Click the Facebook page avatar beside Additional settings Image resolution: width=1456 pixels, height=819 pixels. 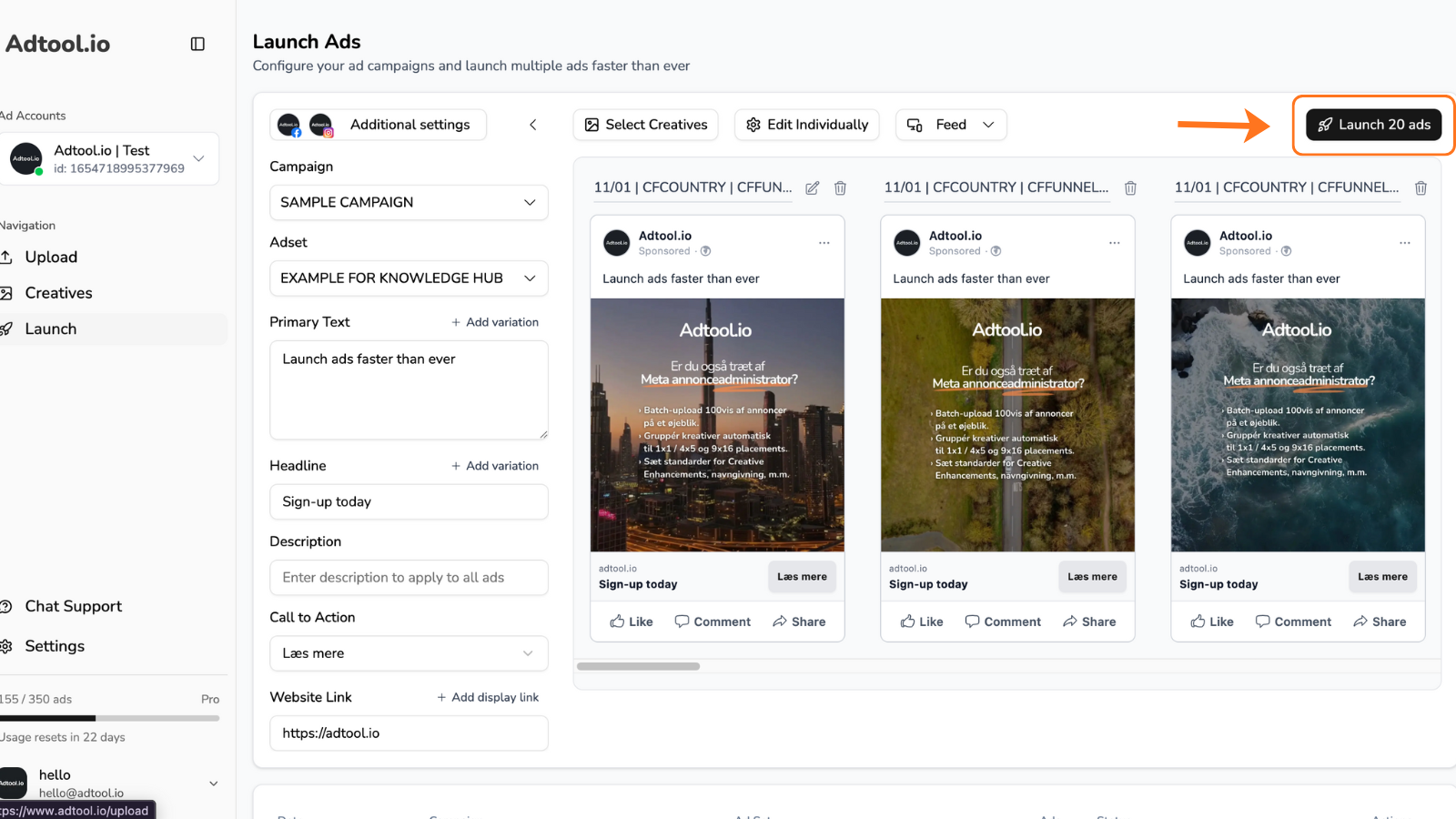pos(289,125)
